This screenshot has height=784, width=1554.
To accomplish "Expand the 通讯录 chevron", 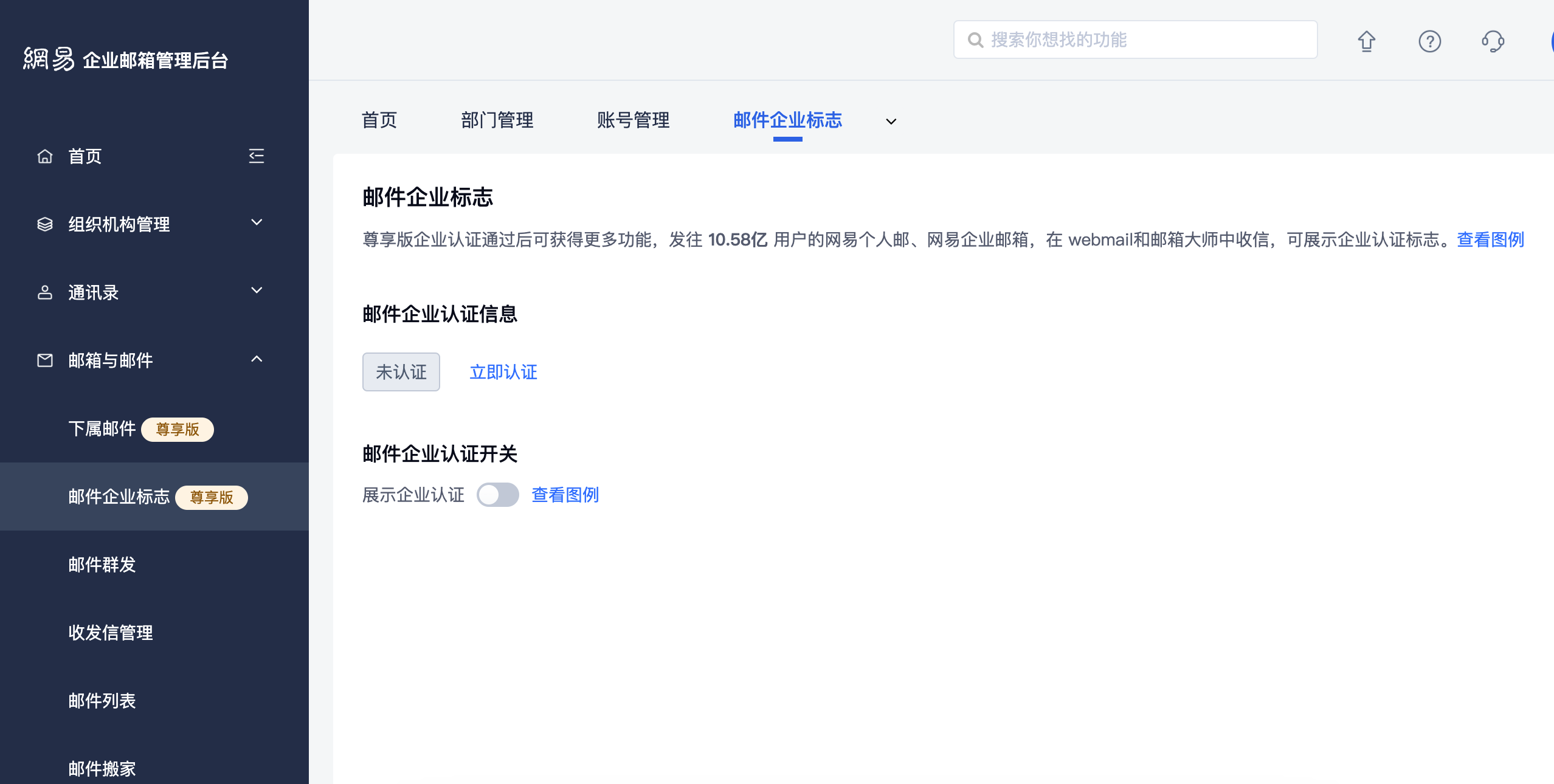I will 257,291.
